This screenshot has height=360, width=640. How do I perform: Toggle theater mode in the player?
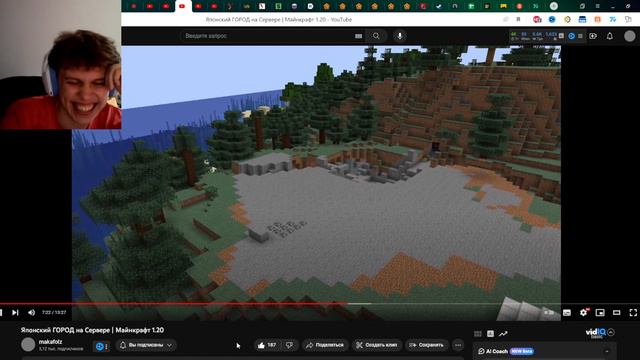coord(617,313)
